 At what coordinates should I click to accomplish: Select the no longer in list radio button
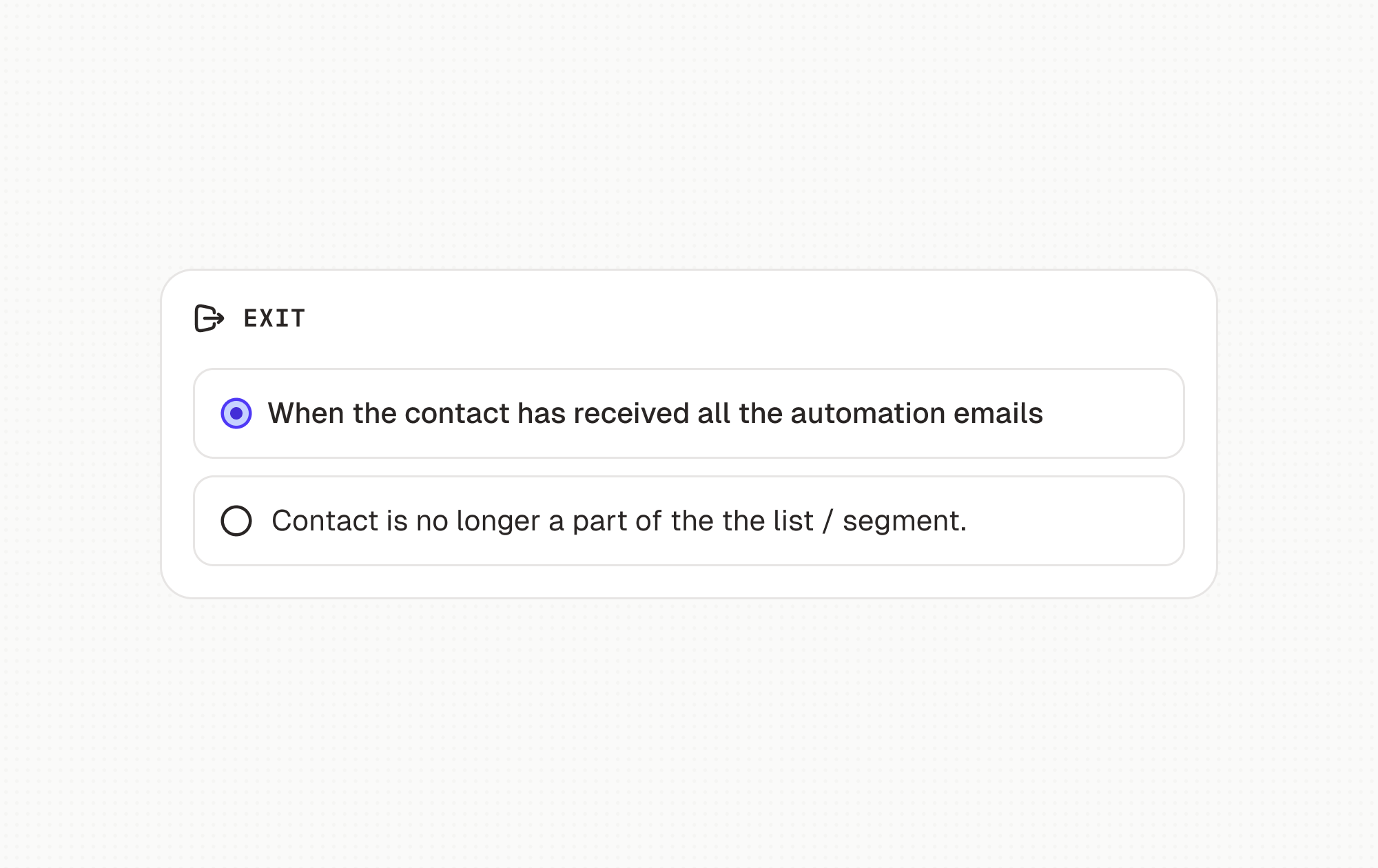click(236, 521)
